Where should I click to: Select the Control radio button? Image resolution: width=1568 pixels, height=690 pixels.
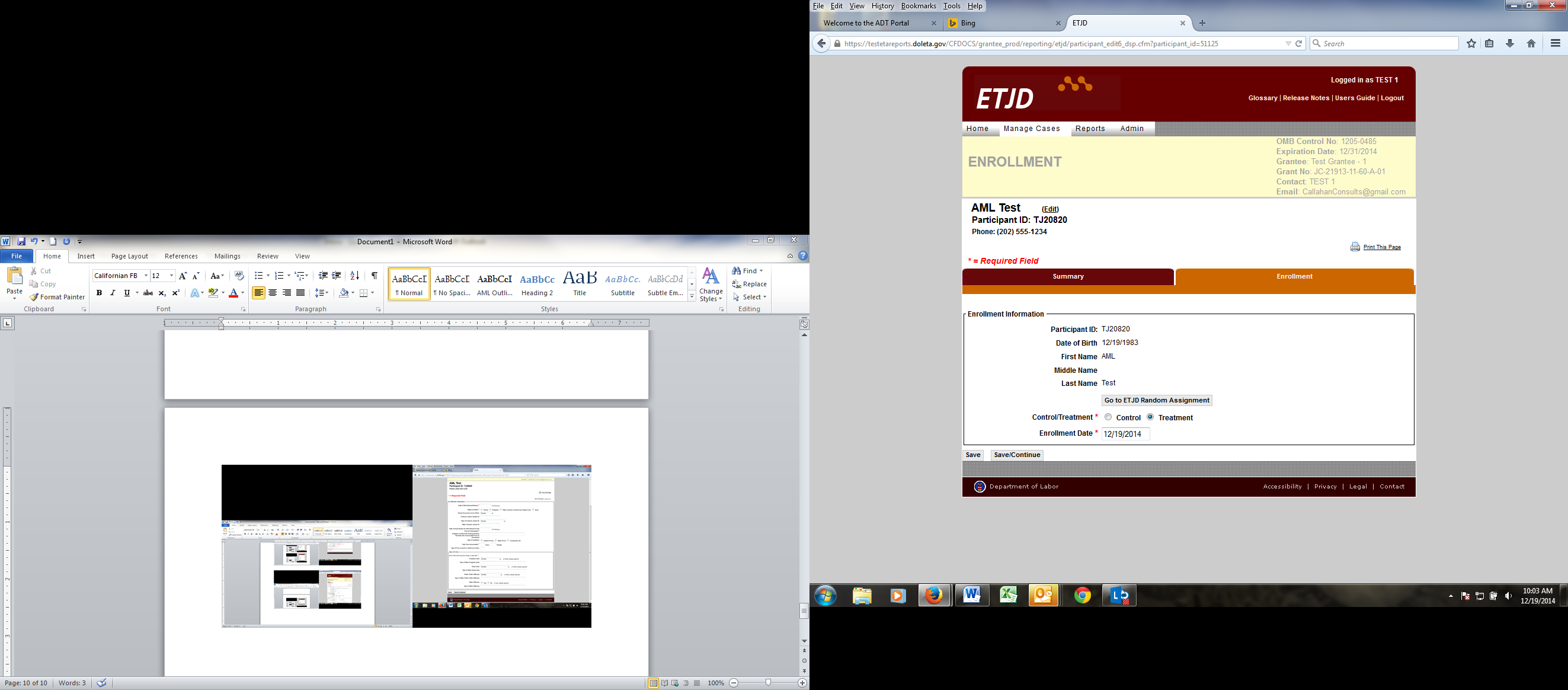tap(1108, 417)
